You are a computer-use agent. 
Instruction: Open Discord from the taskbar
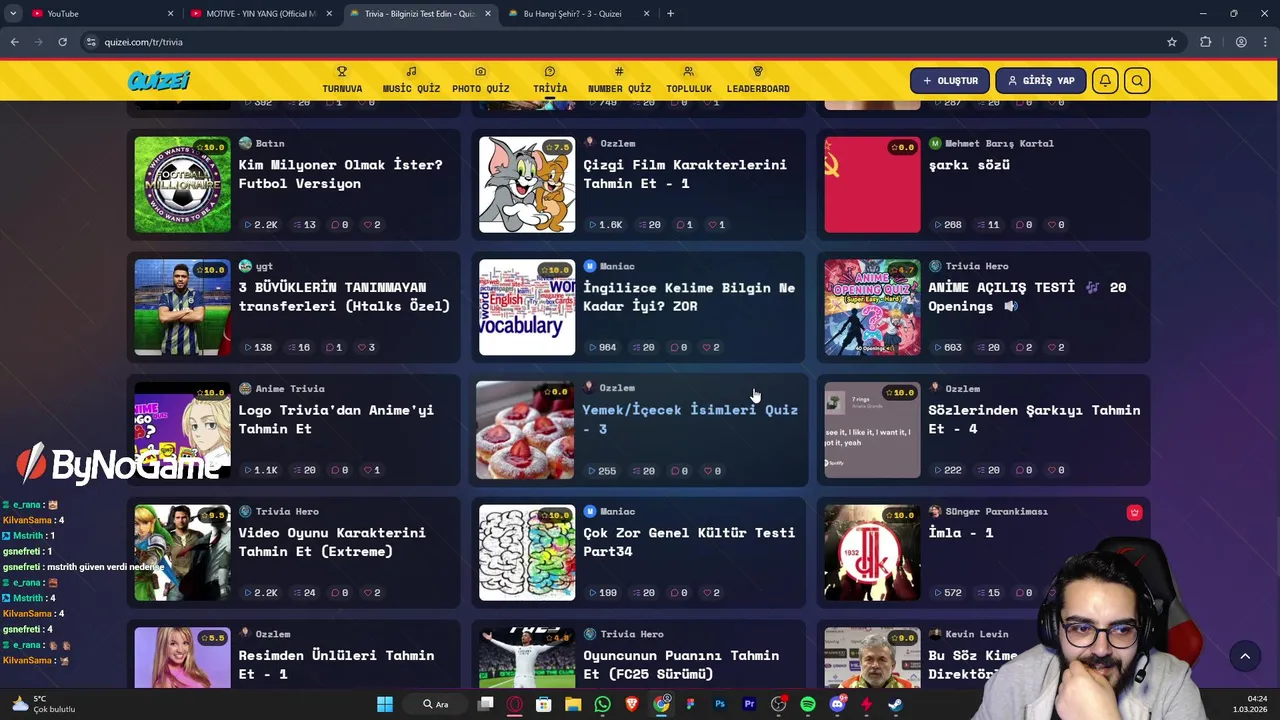click(837, 704)
